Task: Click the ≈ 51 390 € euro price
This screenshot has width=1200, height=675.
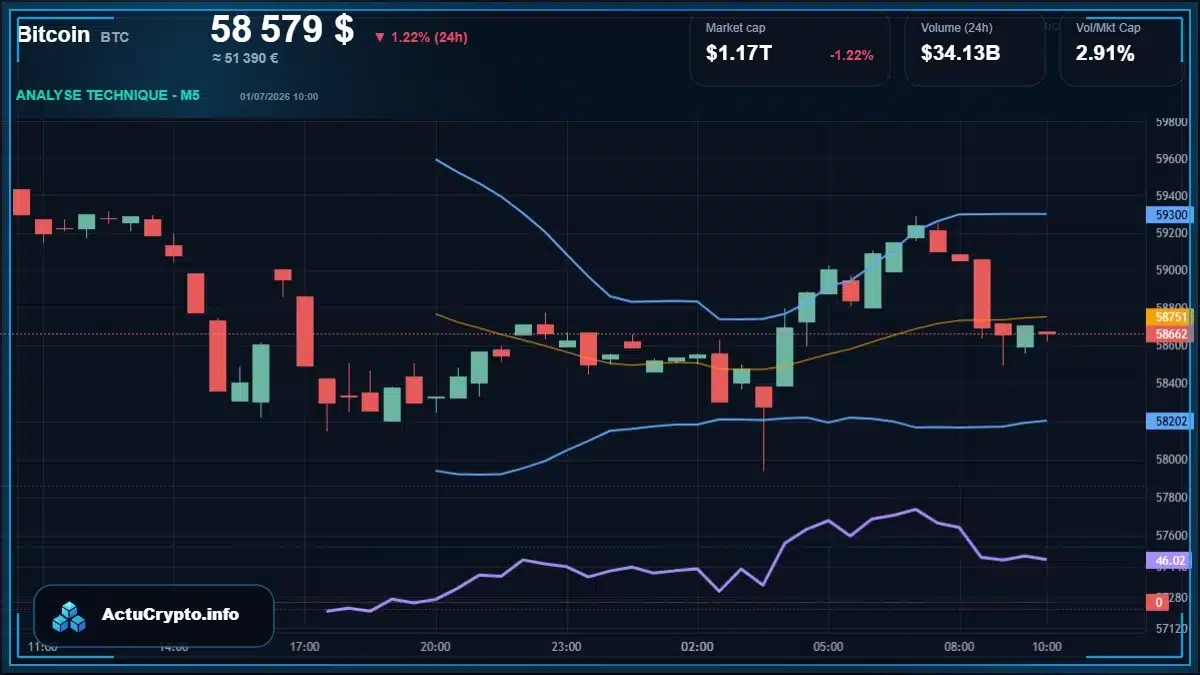Action: (x=245, y=58)
